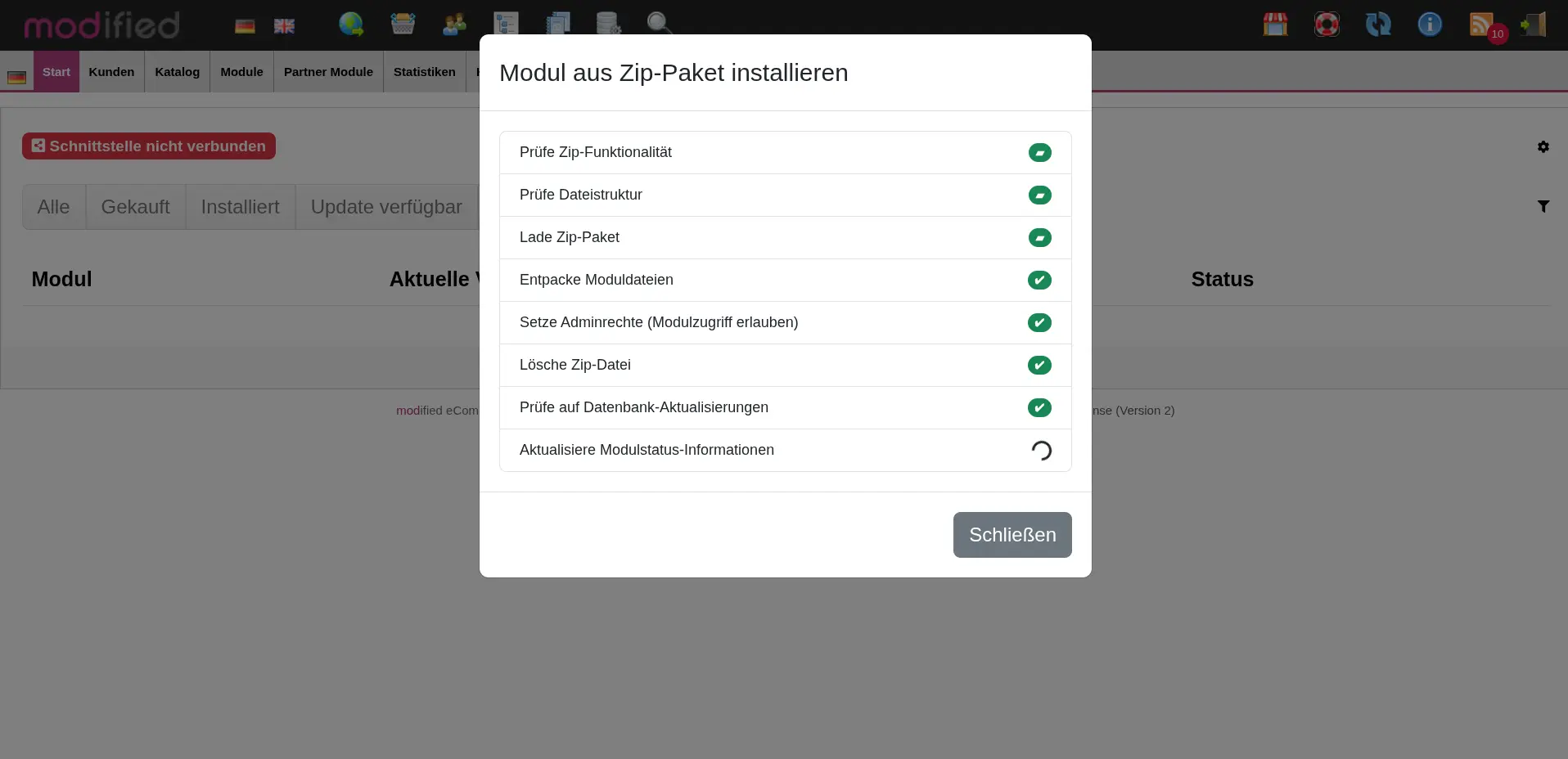Open the Partner Module menu
Screen dimensions: 1568x759
[x=328, y=72]
